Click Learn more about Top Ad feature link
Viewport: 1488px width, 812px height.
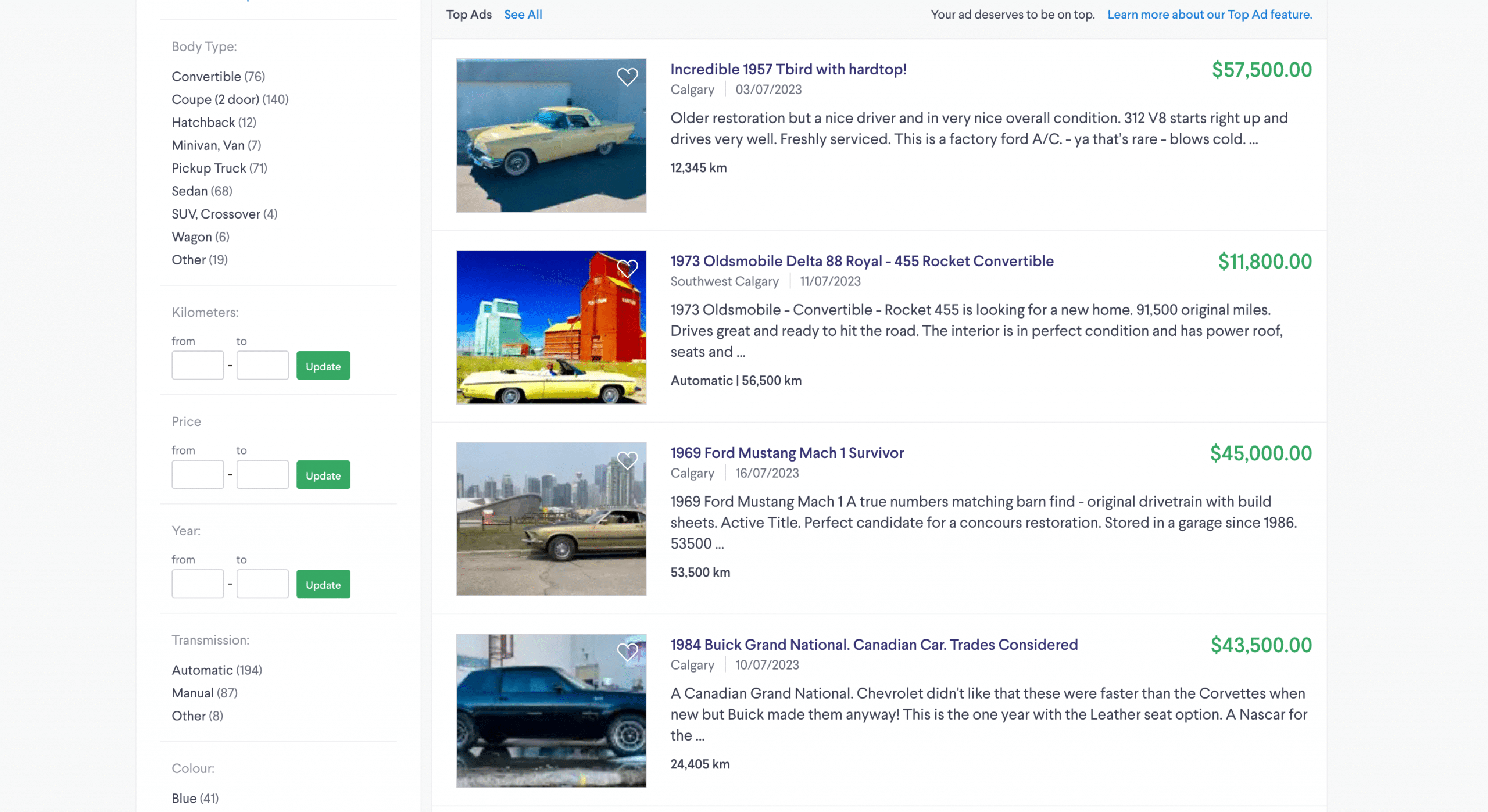click(1210, 14)
